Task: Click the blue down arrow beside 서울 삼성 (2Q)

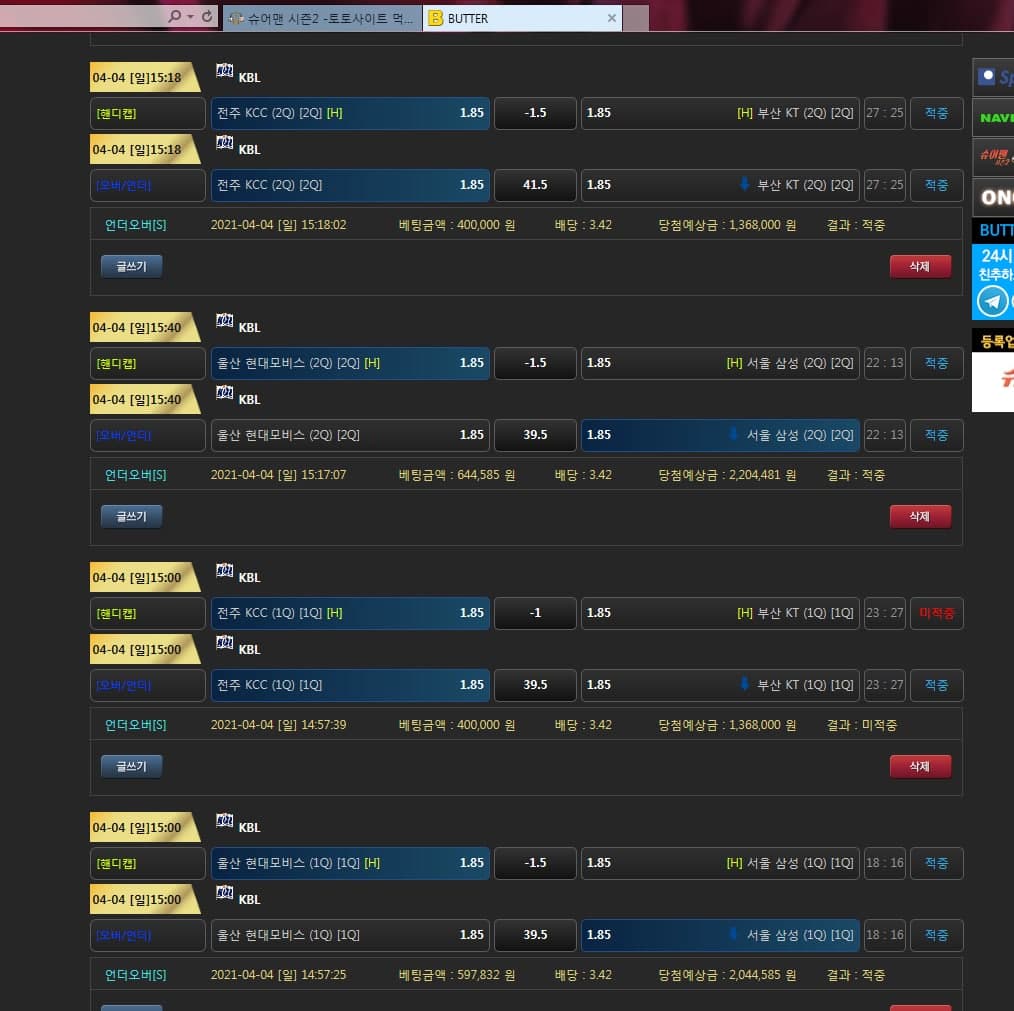Action: (735, 434)
